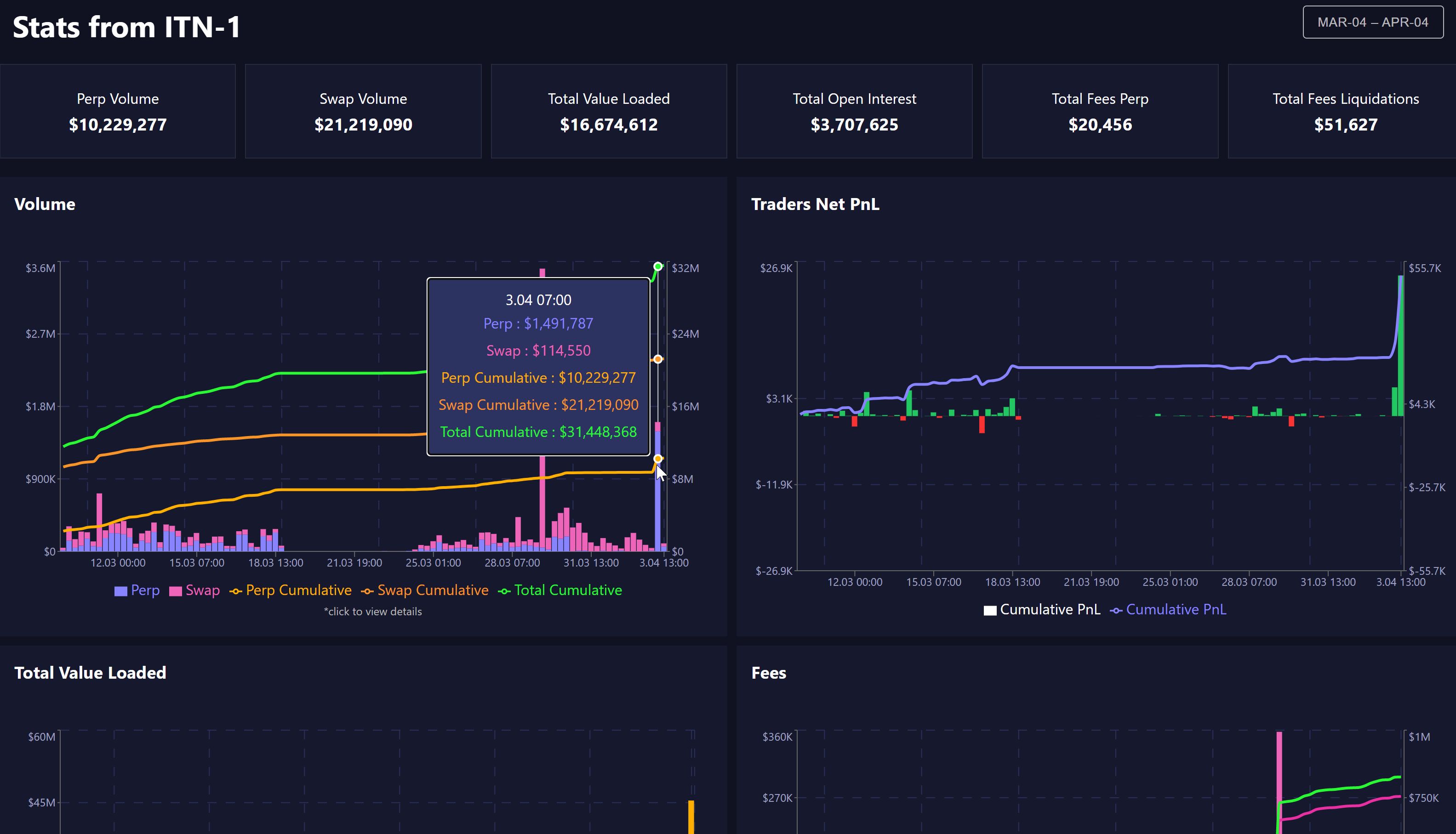
Task: Toggle the Perp series in Volume legend
Action: (x=137, y=590)
